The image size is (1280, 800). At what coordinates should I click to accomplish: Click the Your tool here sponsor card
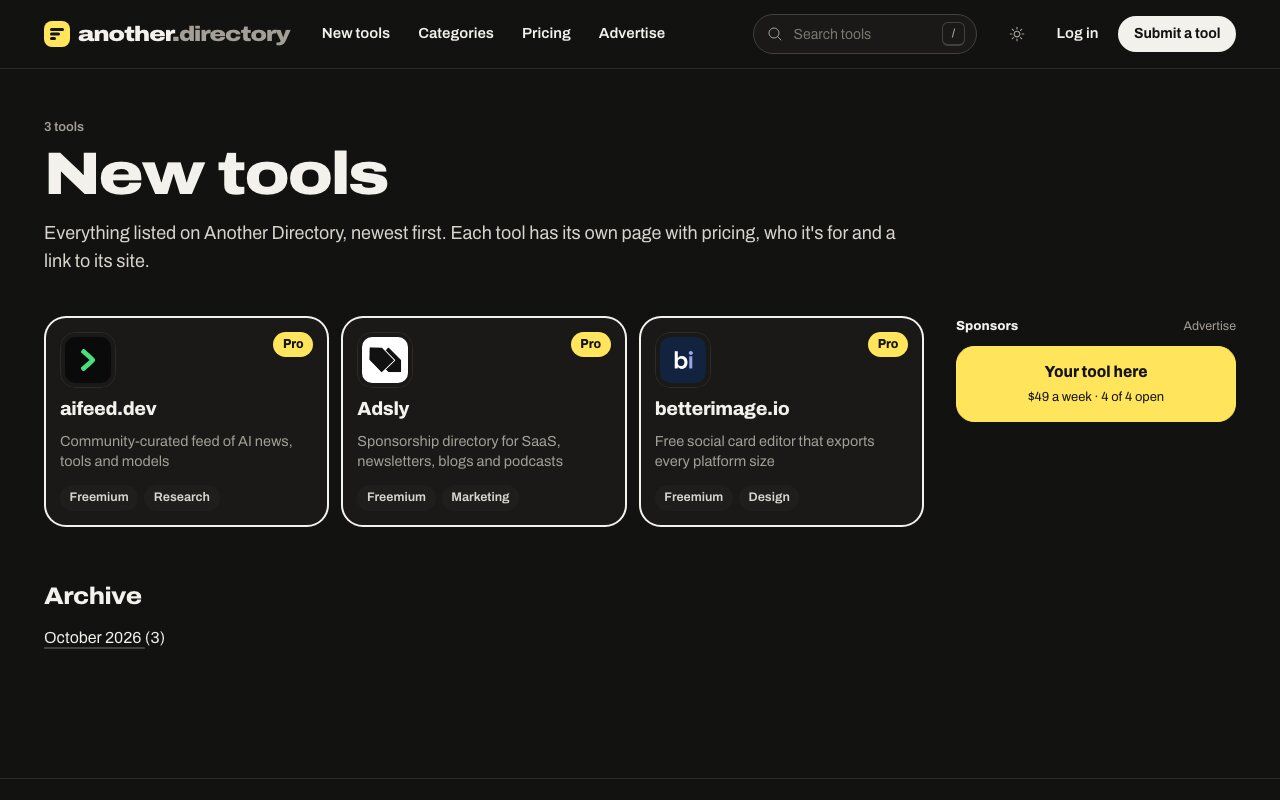(x=1096, y=384)
